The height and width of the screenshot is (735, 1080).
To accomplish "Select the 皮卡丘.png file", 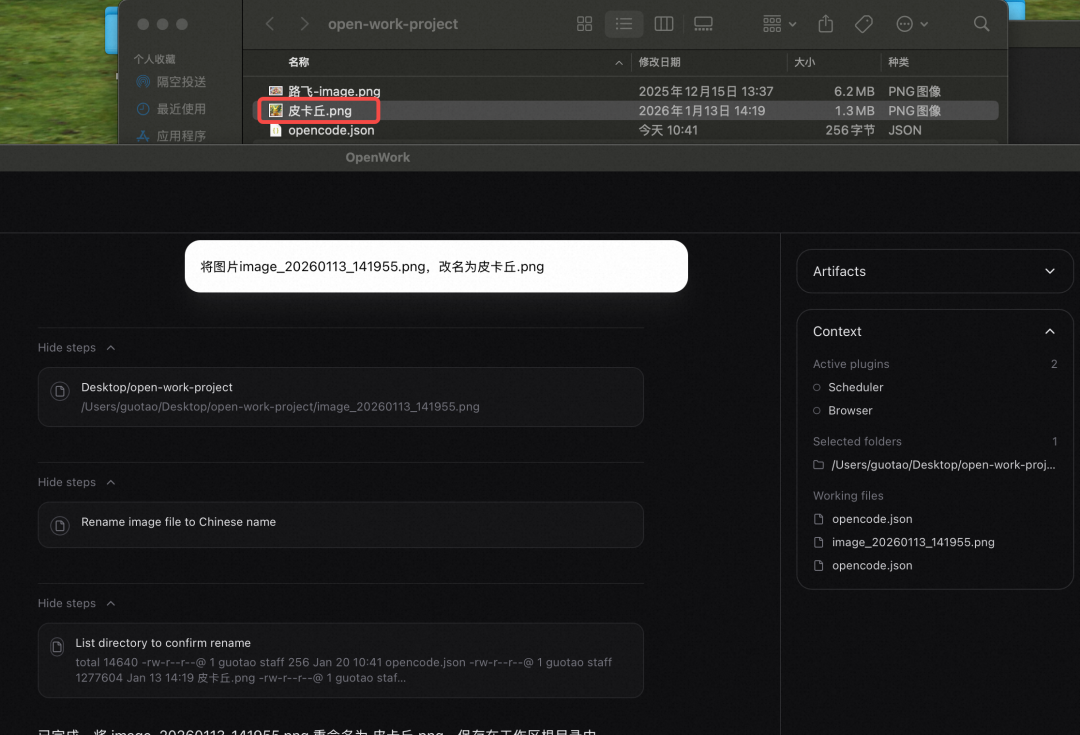I will [320, 111].
